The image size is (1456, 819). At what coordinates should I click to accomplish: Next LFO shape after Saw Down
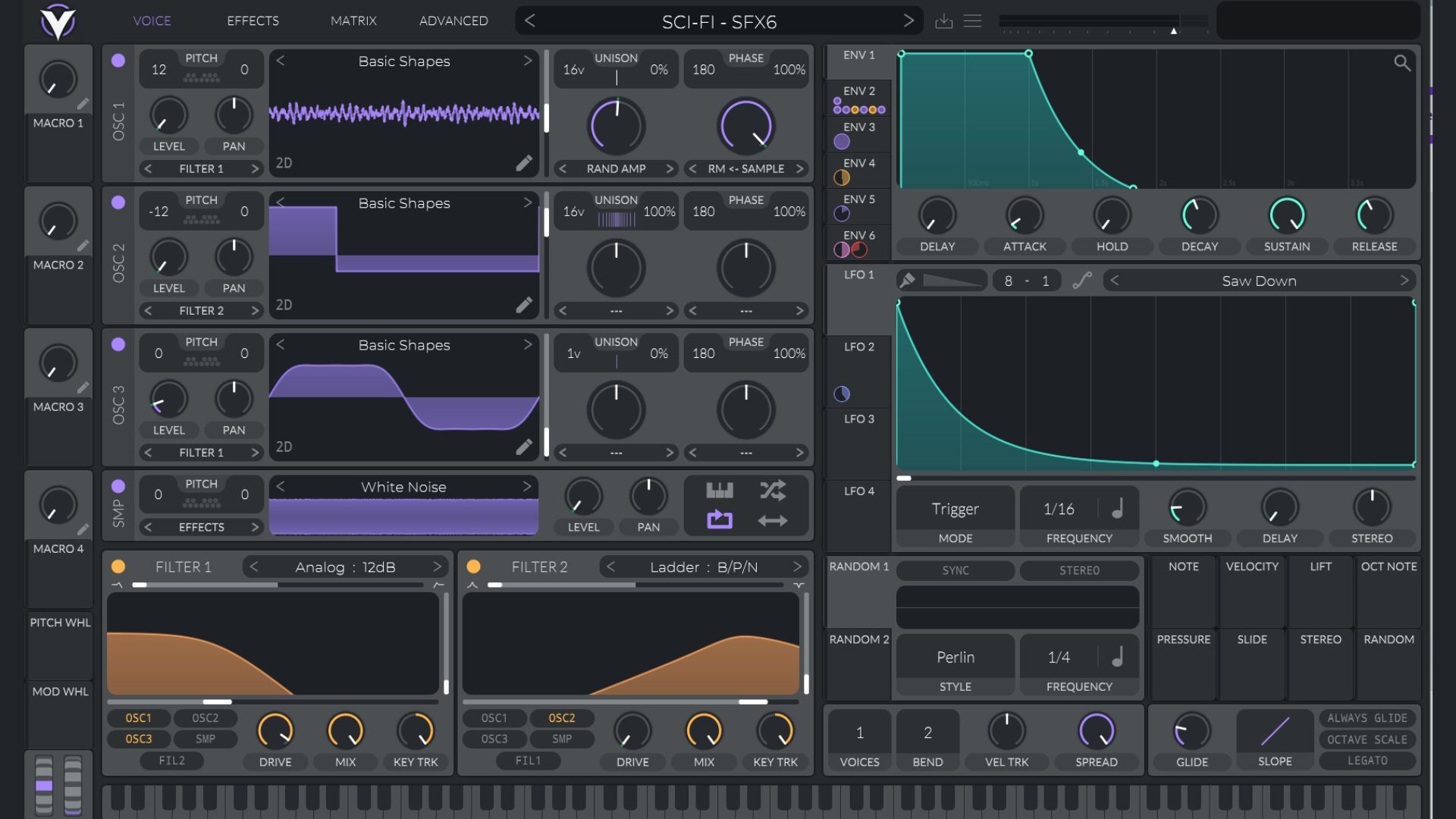[1404, 281]
